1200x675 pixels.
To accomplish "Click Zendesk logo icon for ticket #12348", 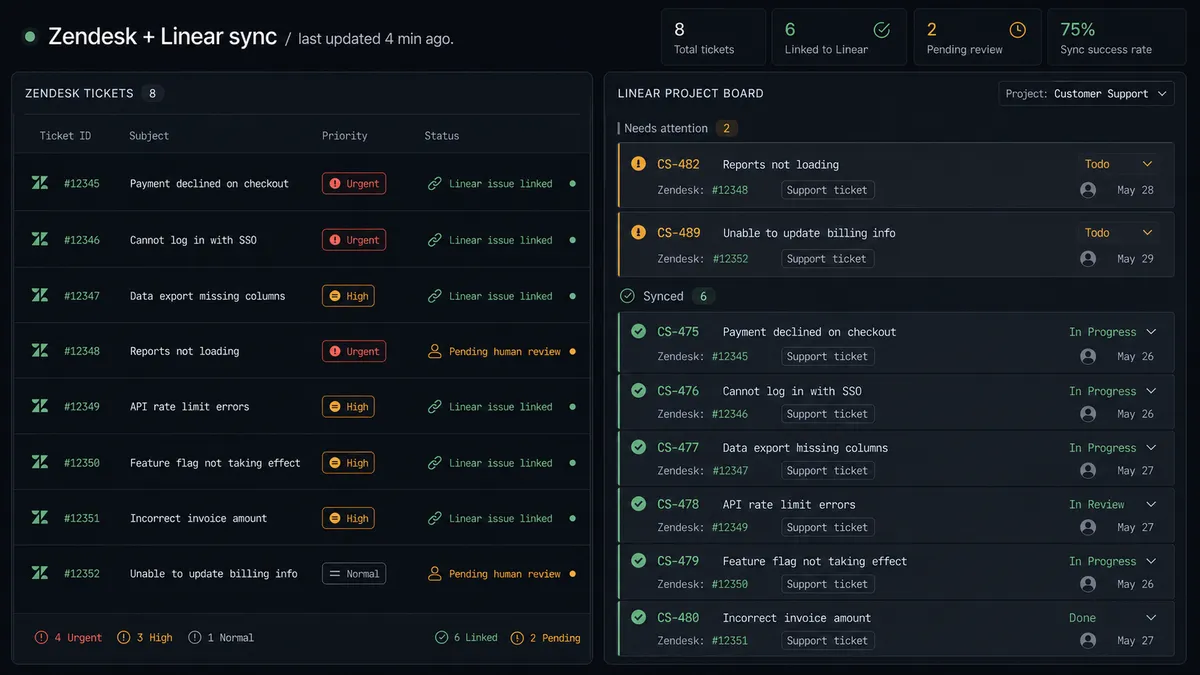I will coord(40,351).
